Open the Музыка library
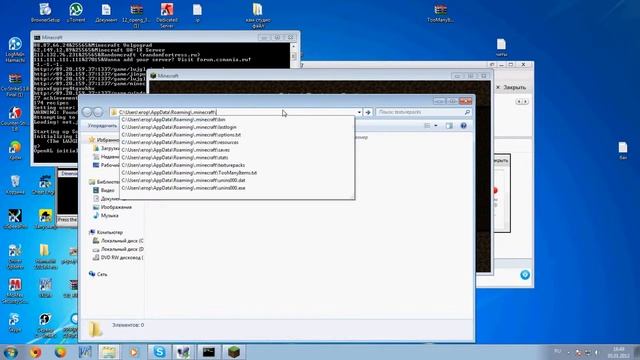The image size is (640, 360). tap(106, 216)
